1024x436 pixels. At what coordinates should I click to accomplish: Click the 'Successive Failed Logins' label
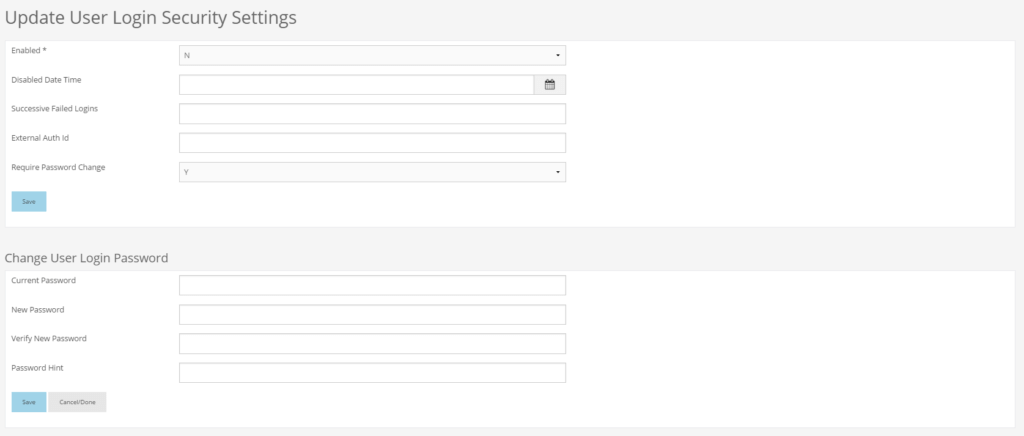click(55, 109)
